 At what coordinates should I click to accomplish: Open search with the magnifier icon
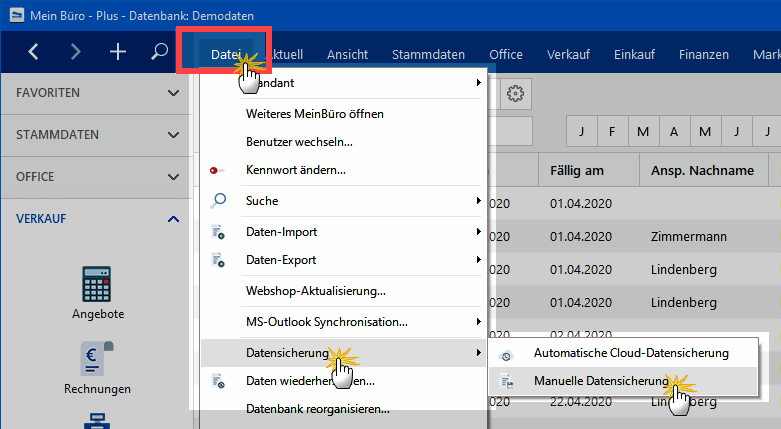point(159,51)
